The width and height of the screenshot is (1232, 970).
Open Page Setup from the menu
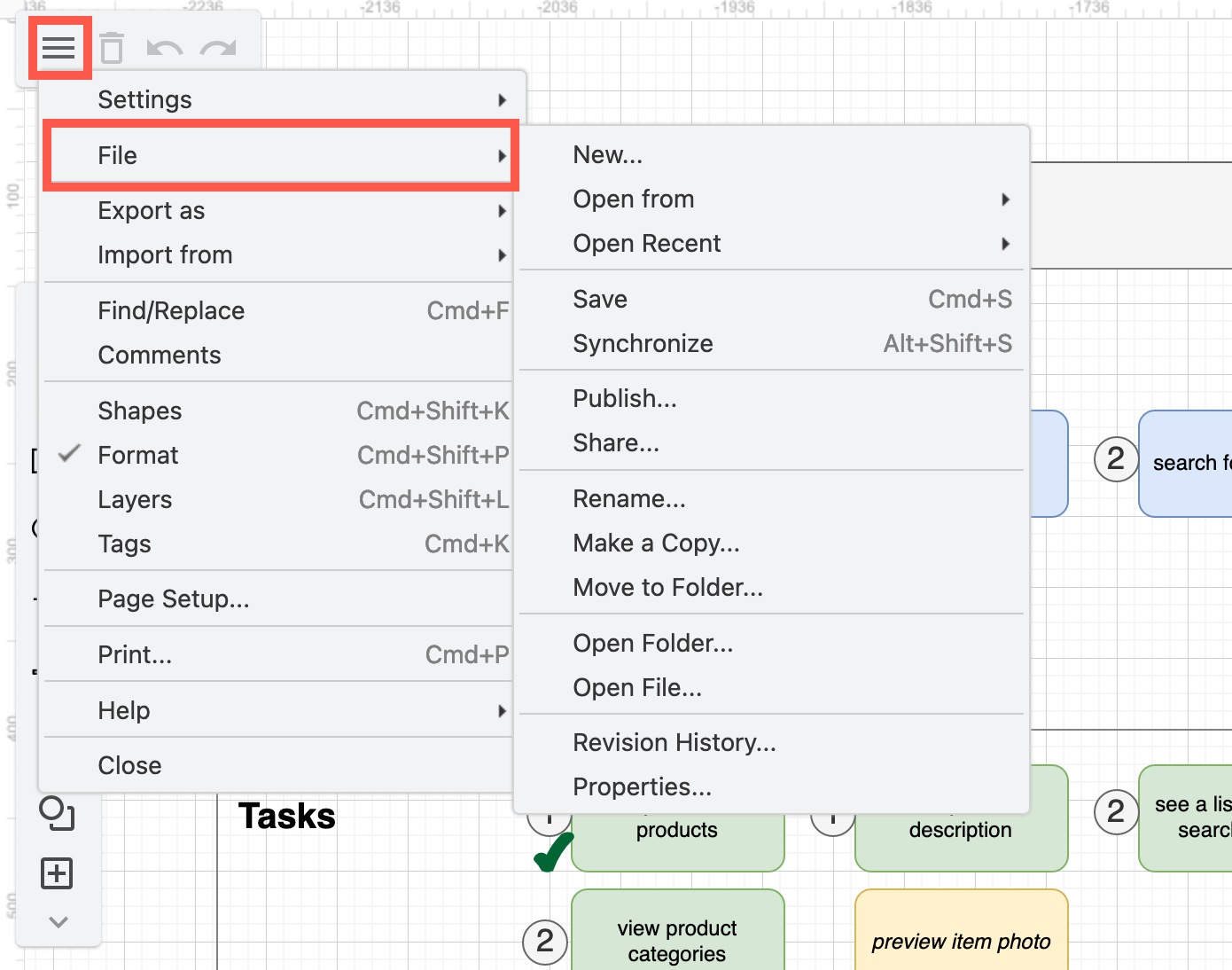pyautogui.click(x=173, y=598)
